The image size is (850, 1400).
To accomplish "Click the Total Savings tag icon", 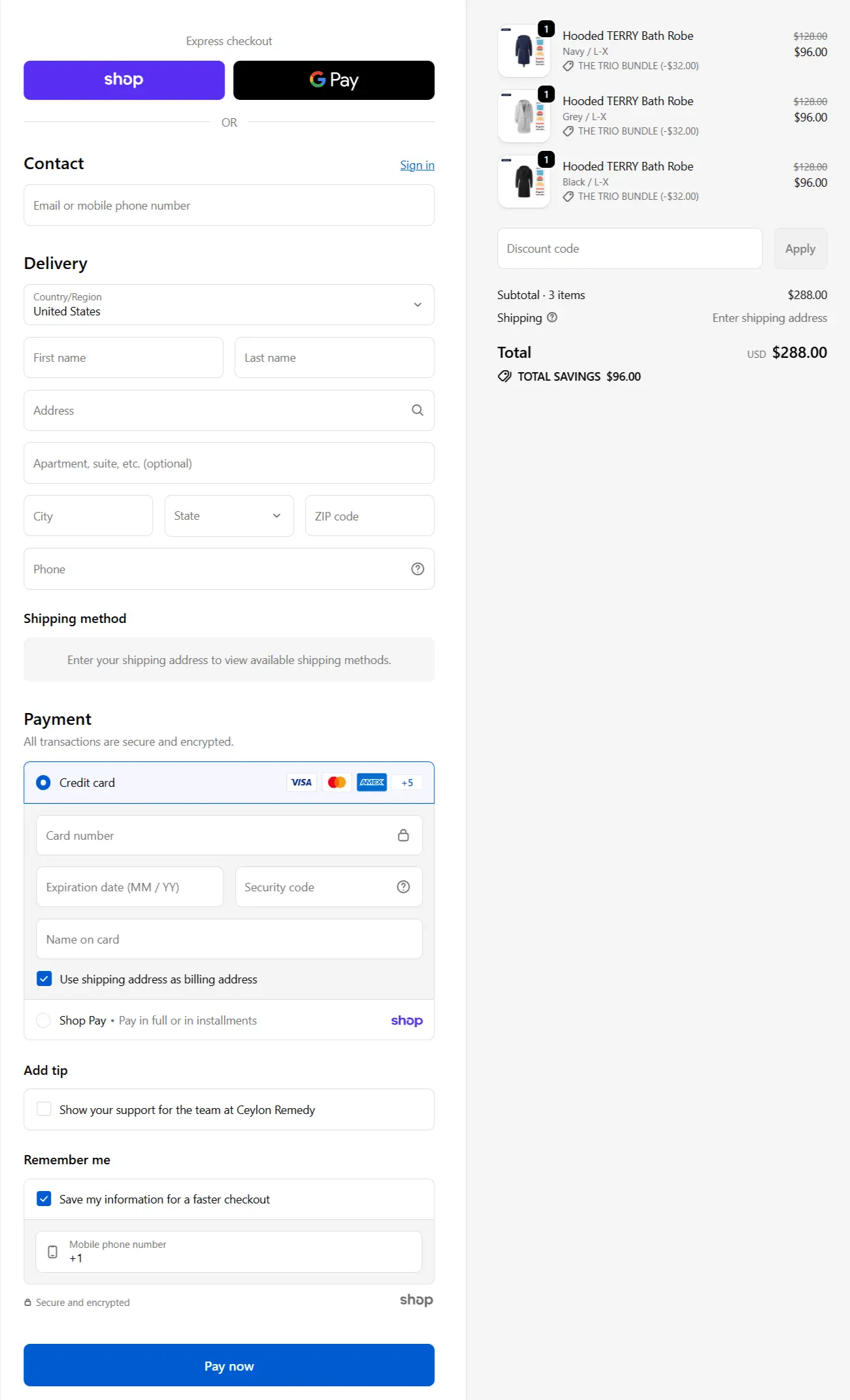I will tap(504, 376).
